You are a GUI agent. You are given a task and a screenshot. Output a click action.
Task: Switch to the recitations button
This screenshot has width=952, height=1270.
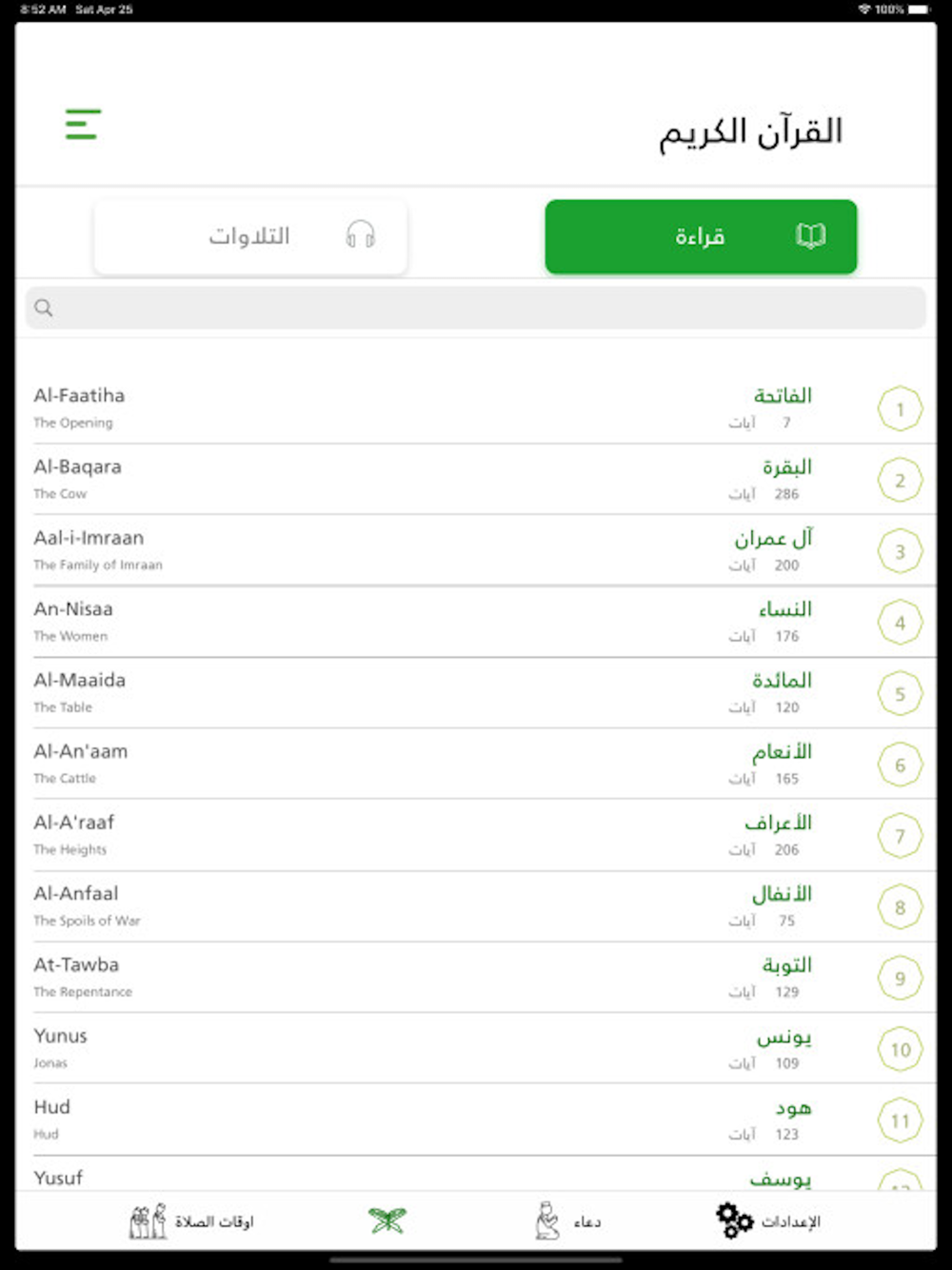tap(250, 236)
